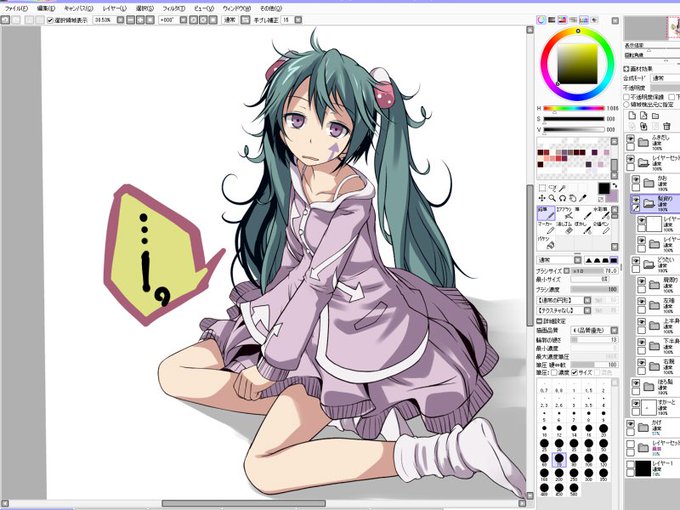Screen dimensions: 680x510
Task: Open the 選択 (Selection) menu
Action: (144, 8)
